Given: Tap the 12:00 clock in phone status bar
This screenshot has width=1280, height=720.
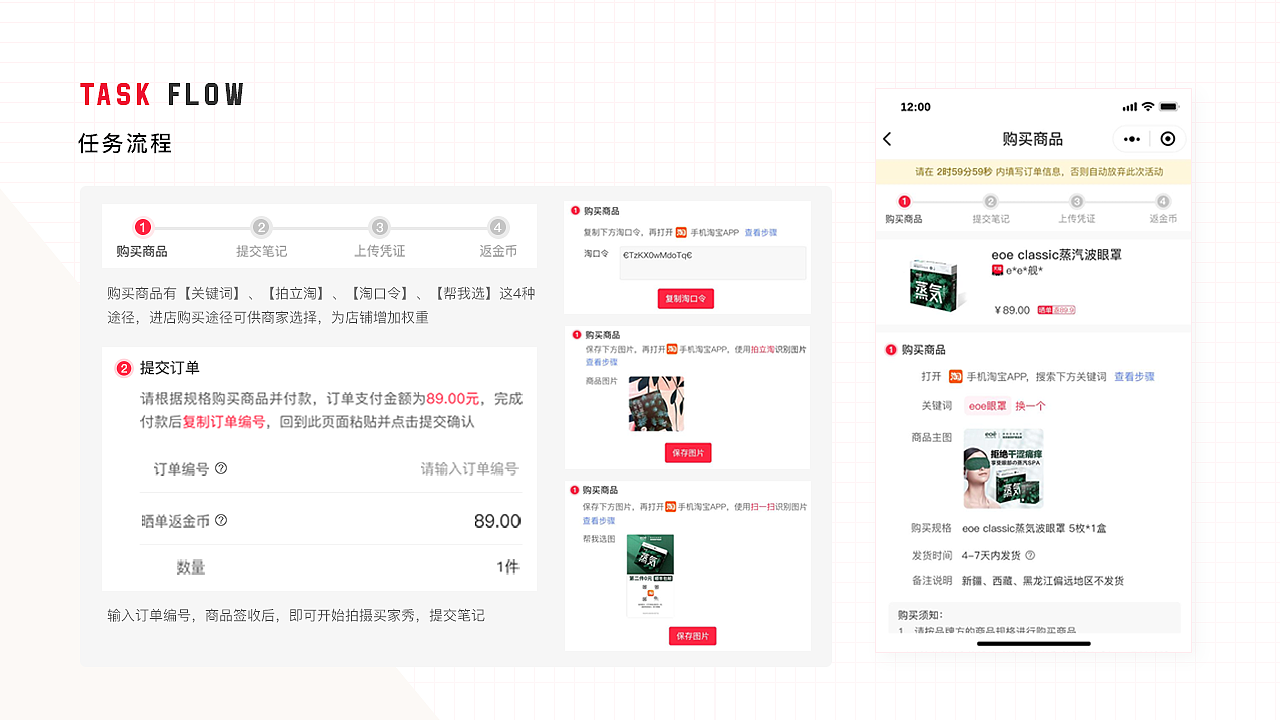Looking at the screenshot, I should tap(915, 107).
